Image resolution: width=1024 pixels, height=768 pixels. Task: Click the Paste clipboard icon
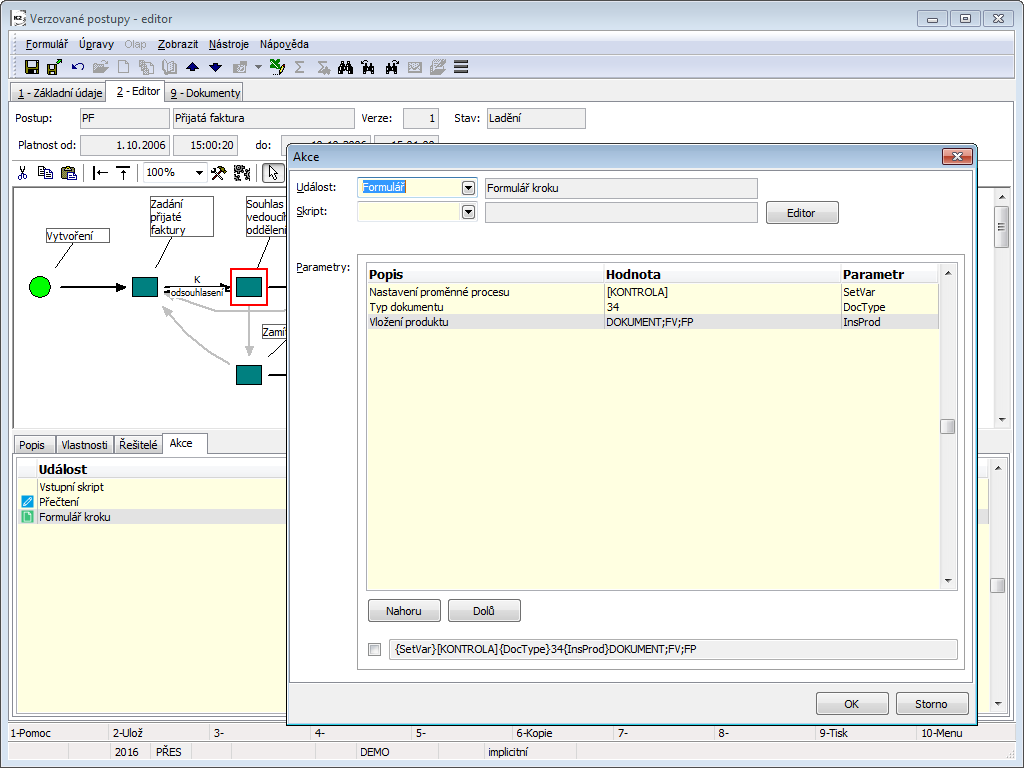point(68,172)
